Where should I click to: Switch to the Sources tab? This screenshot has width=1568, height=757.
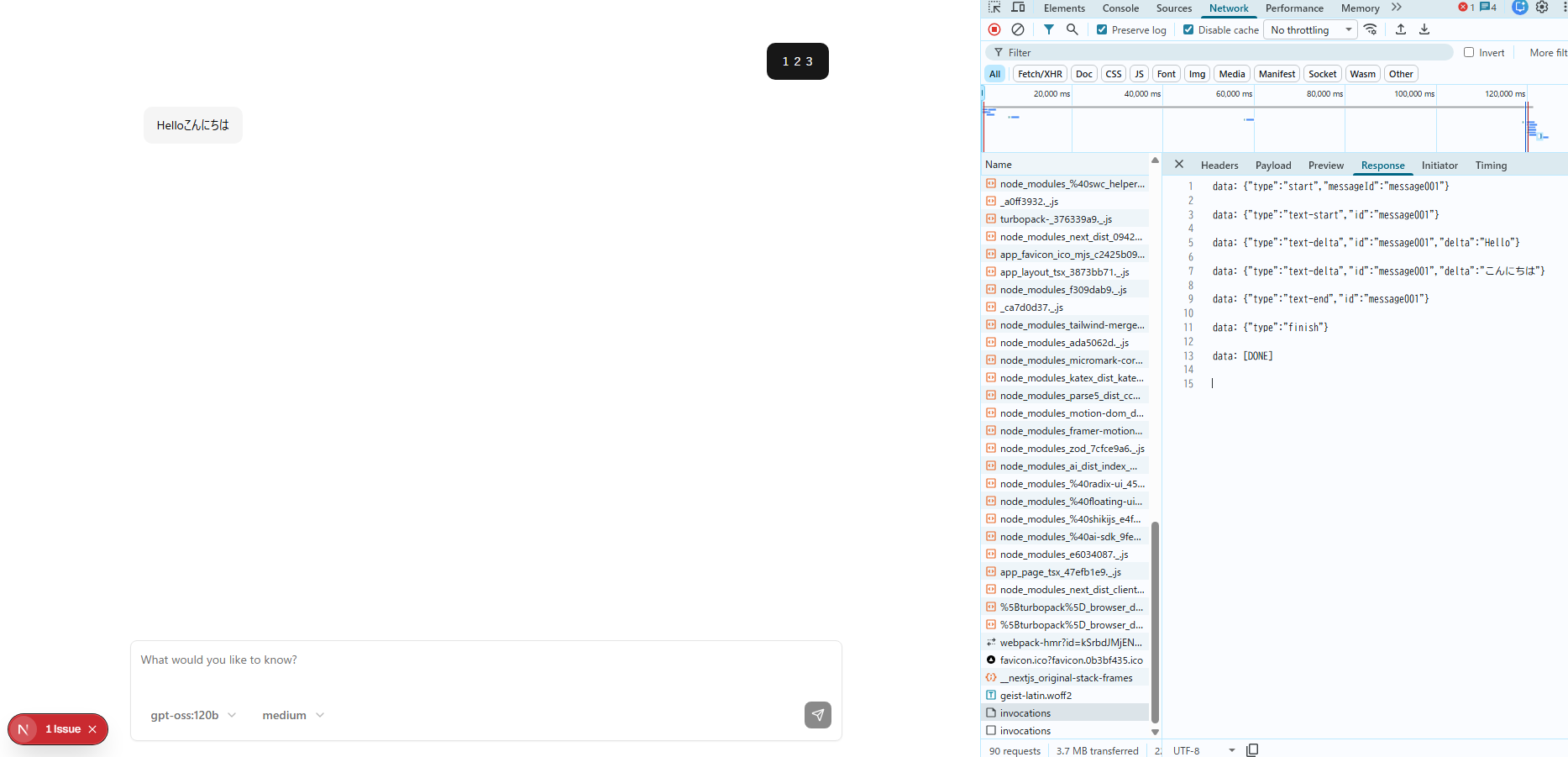1174,8
